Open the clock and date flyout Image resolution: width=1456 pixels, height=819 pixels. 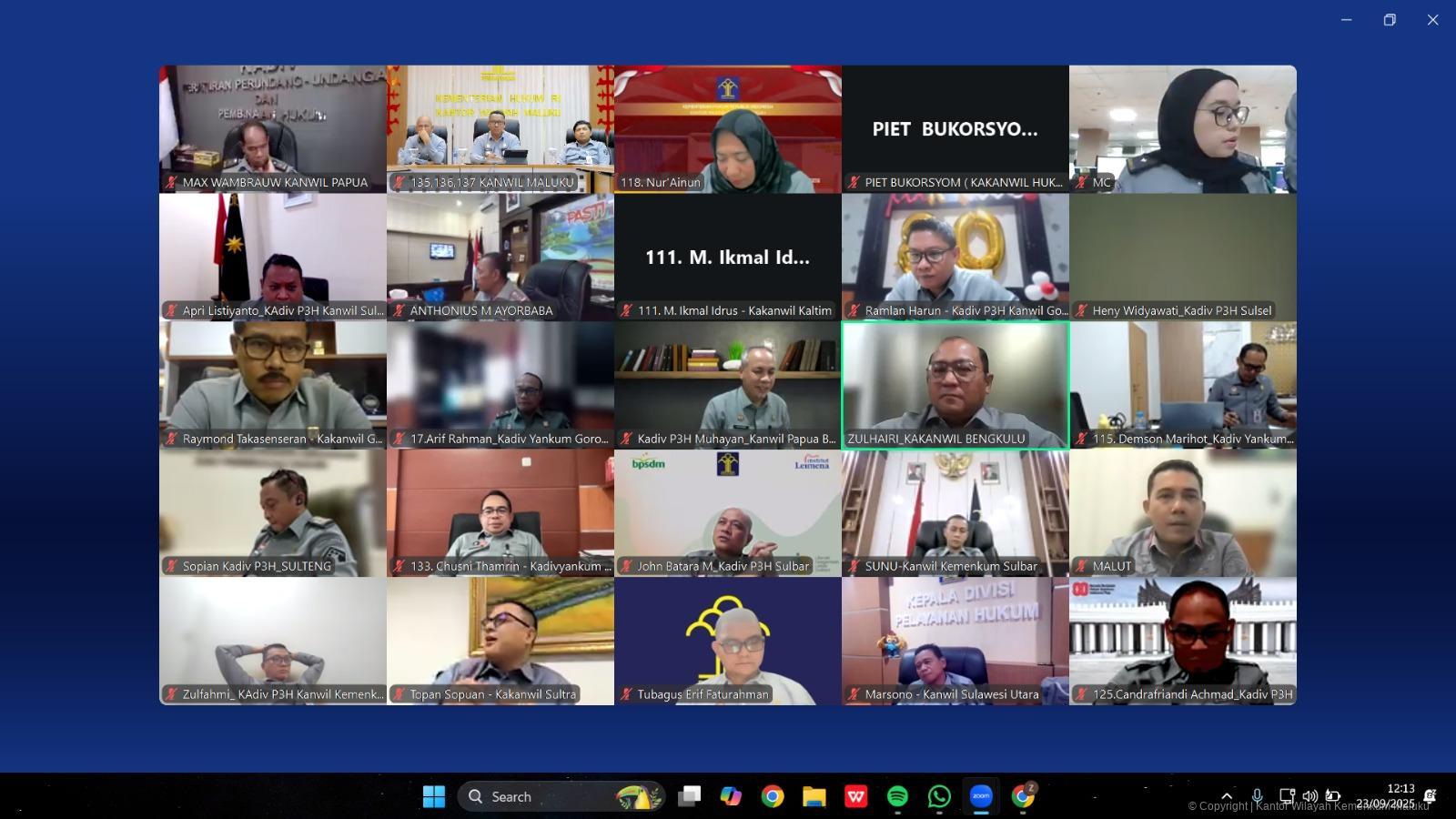[1385, 796]
